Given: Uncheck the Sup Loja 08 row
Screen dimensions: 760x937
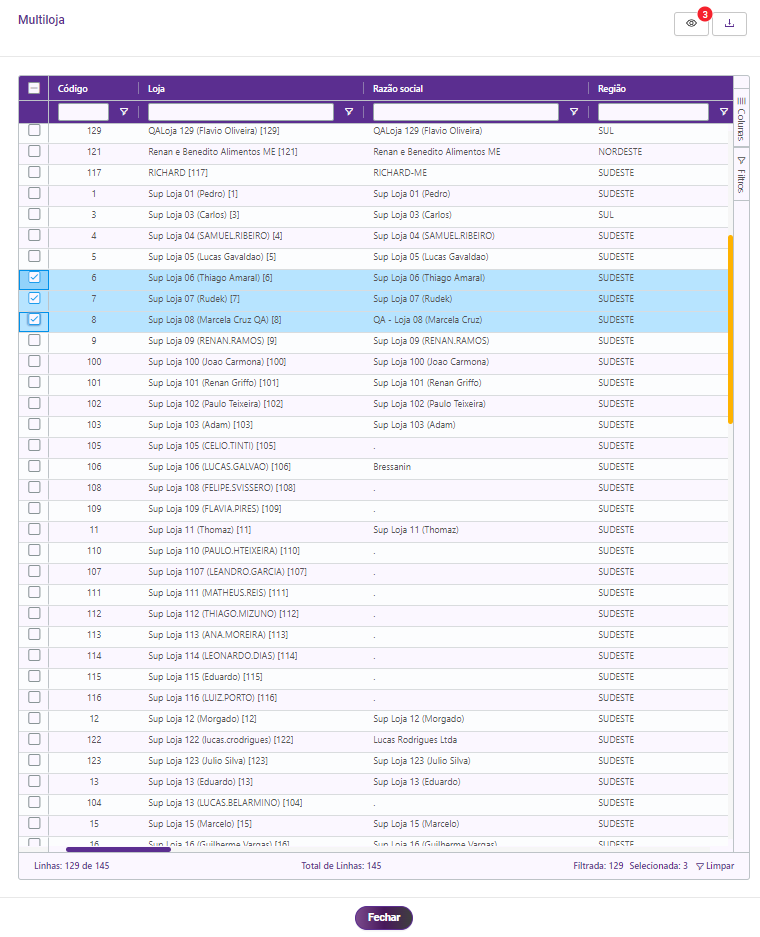Looking at the screenshot, I should [x=34, y=319].
